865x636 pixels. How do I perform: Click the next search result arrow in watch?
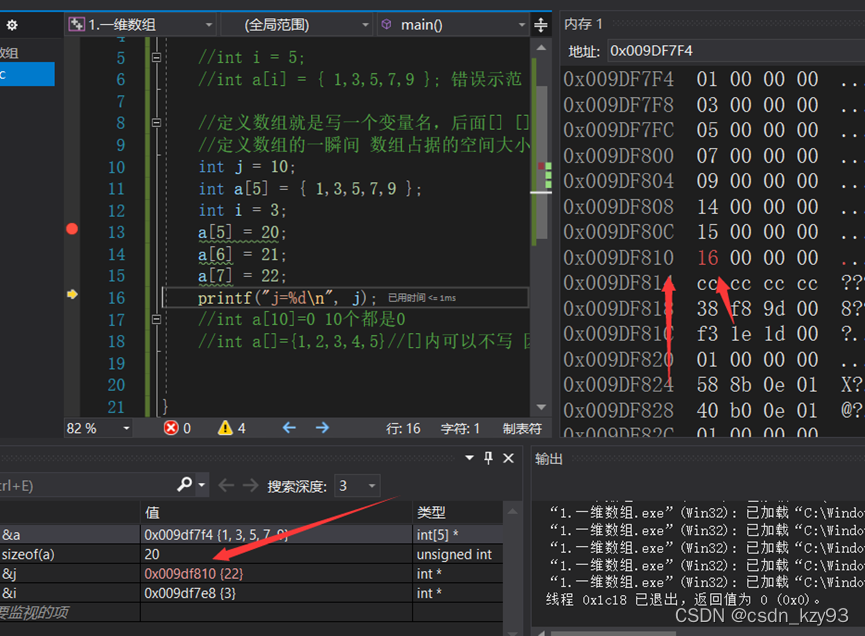click(250, 485)
